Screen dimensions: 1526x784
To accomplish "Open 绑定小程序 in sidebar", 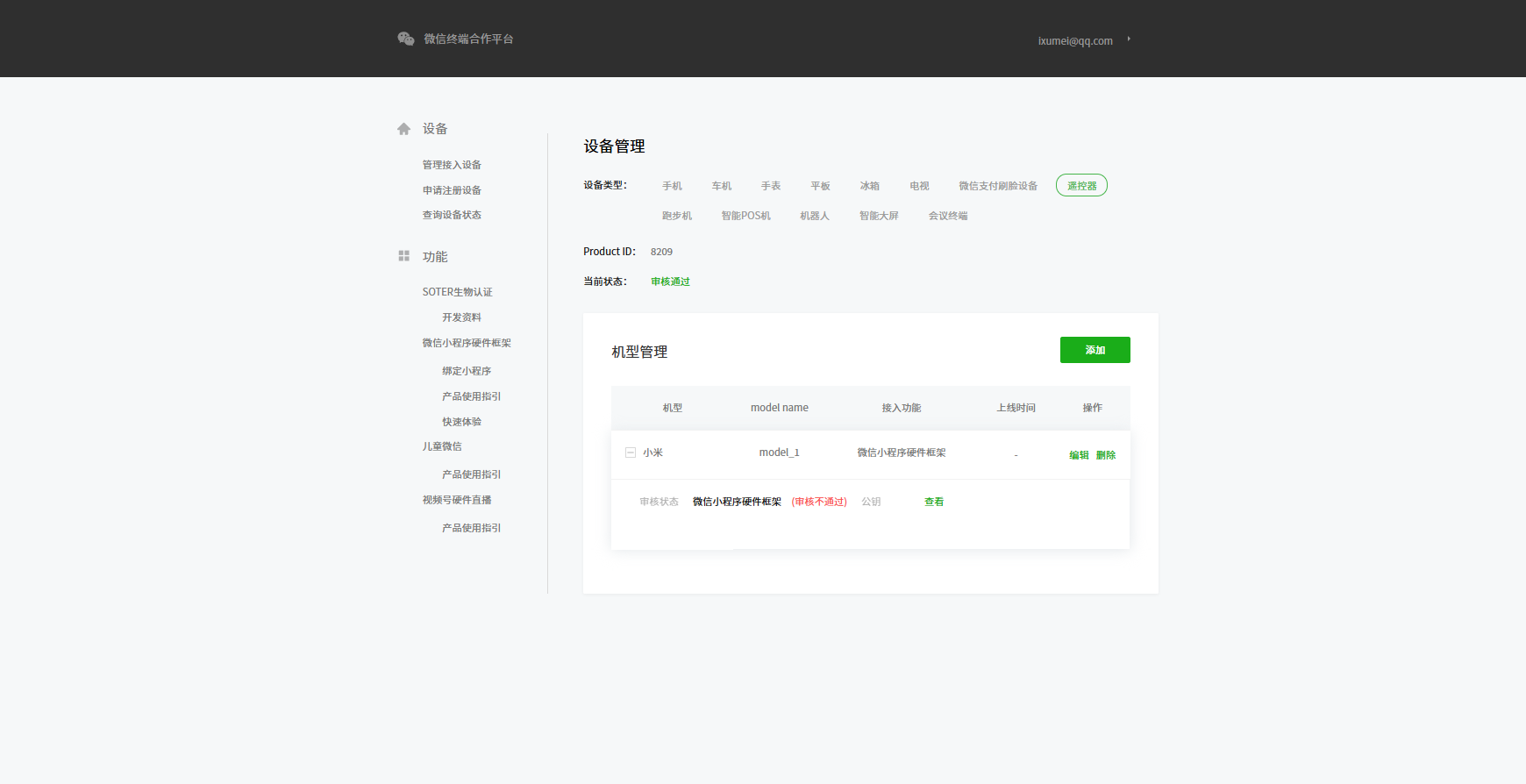I will coord(467,371).
